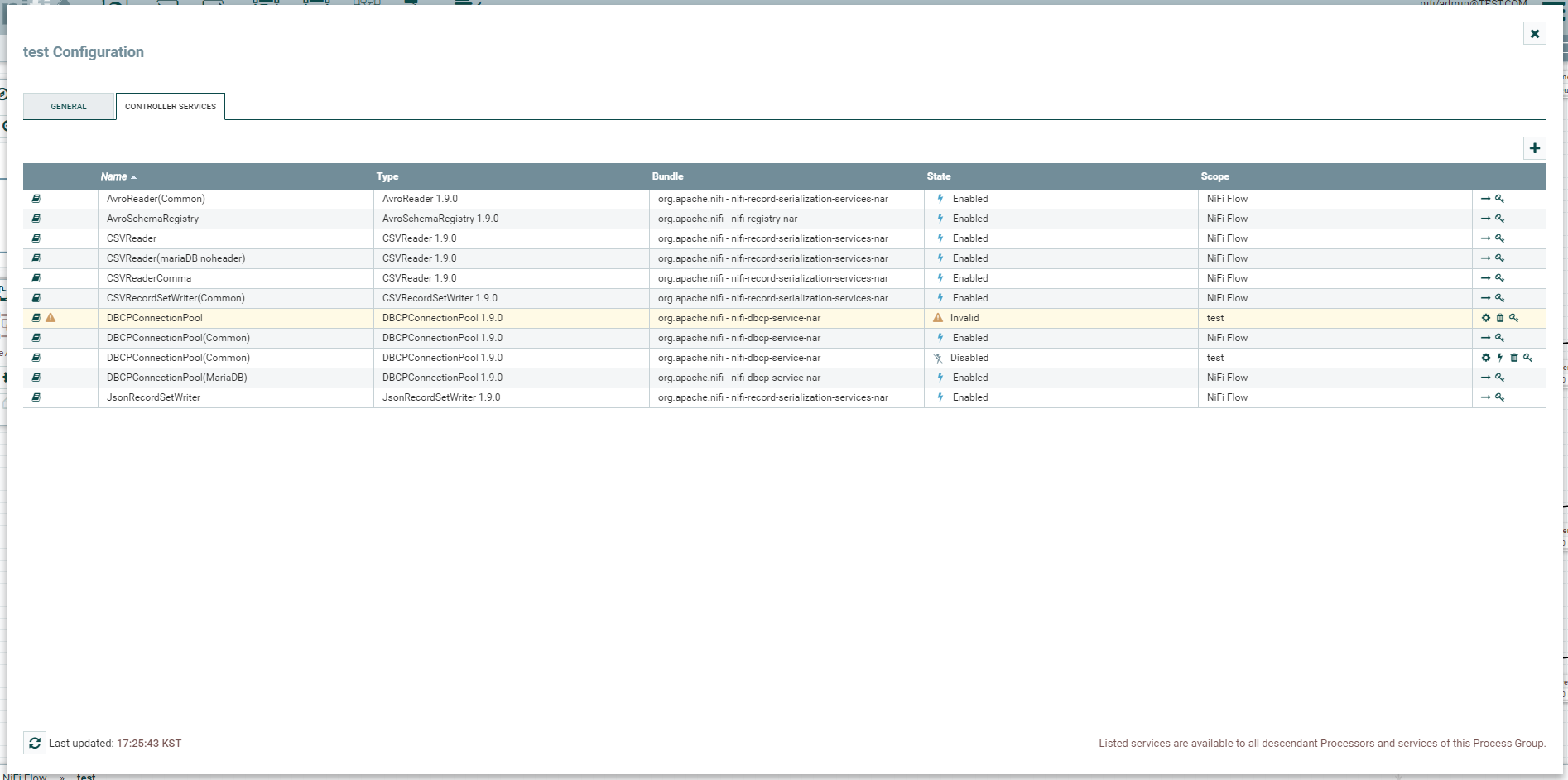This screenshot has width=1568, height=780.
Task: Enable disabled DBCPConnectionPool(Common) via lightning bolt icon
Action: (x=1501, y=358)
